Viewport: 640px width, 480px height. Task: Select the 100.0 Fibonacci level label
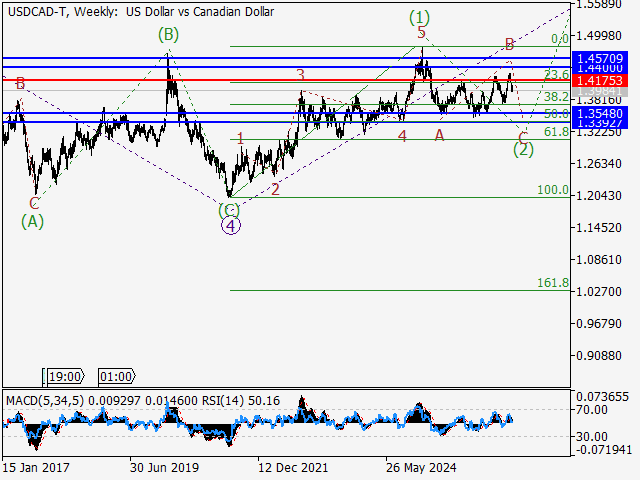pyautogui.click(x=553, y=190)
